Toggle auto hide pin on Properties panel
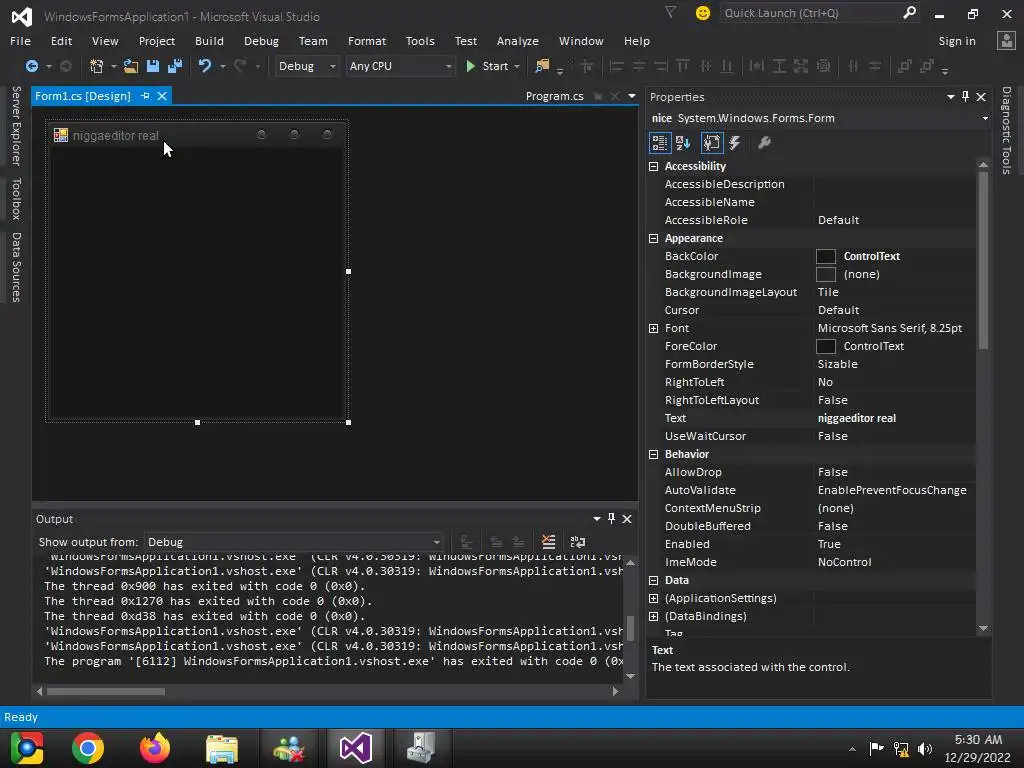The height and width of the screenshot is (768, 1024). tap(965, 97)
